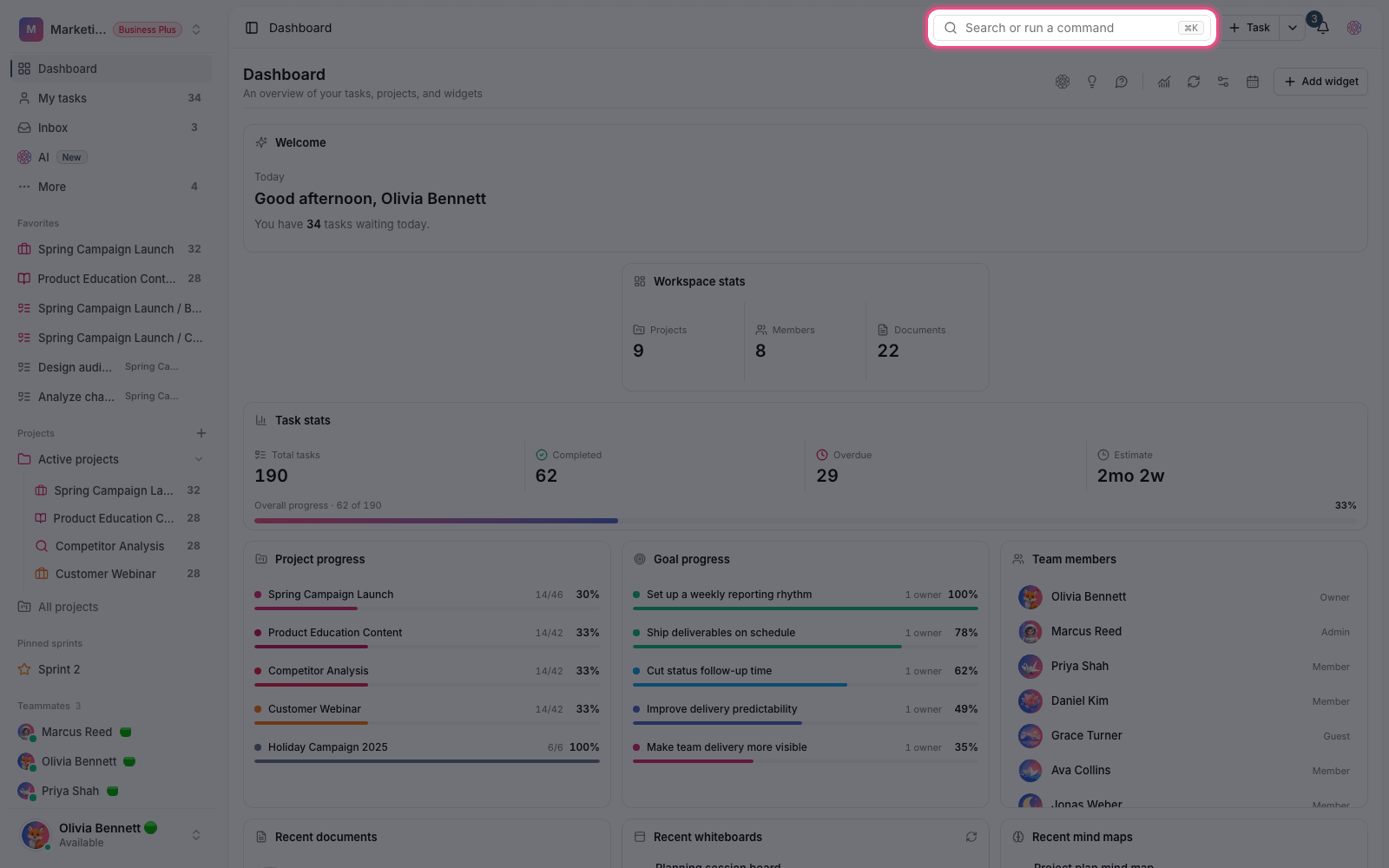Image resolution: width=1389 pixels, height=868 pixels.
Task: Click the overall task progress bar
Action: pos(806,521)
